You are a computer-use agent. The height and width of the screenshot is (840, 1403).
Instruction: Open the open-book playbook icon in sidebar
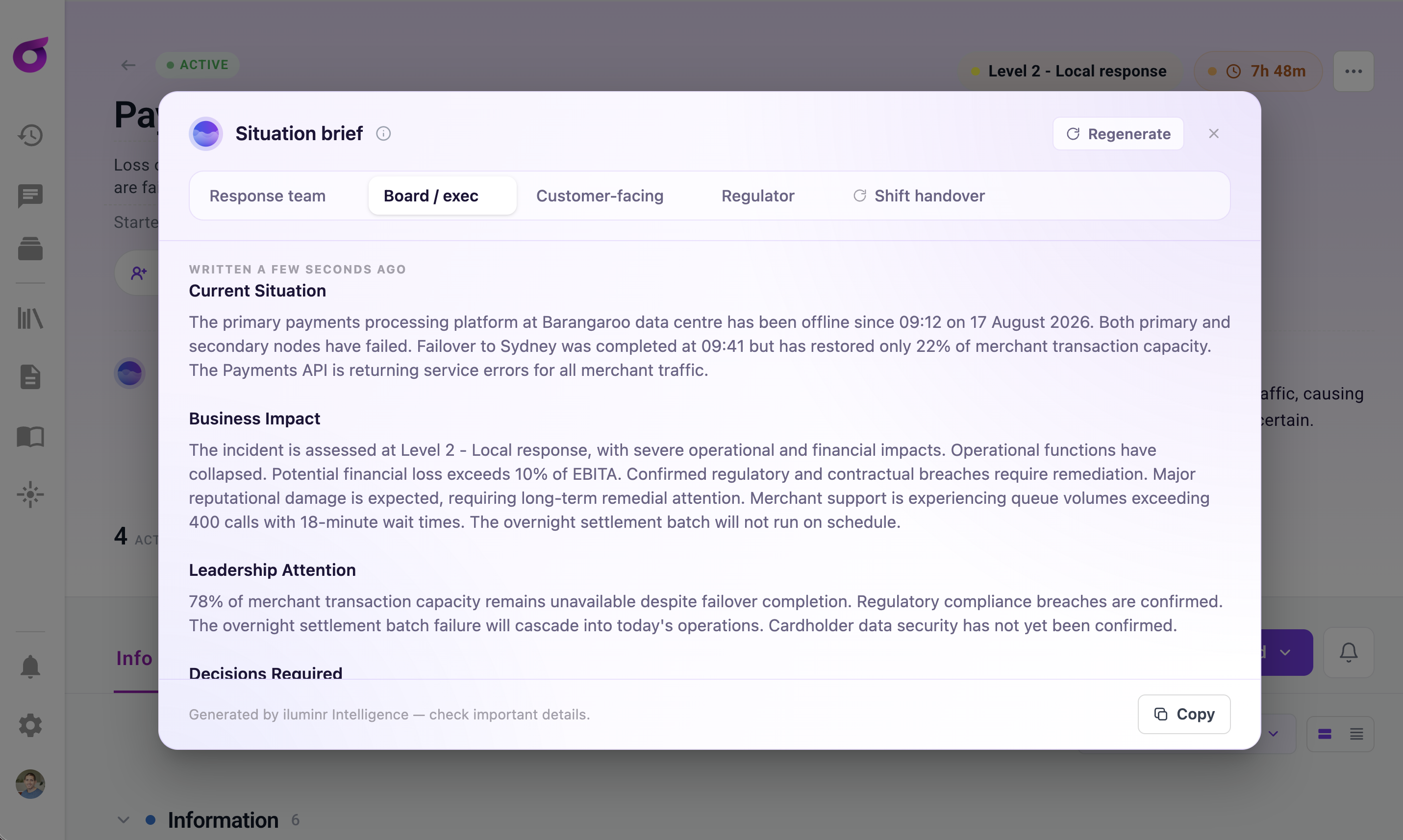click(30, 437)
